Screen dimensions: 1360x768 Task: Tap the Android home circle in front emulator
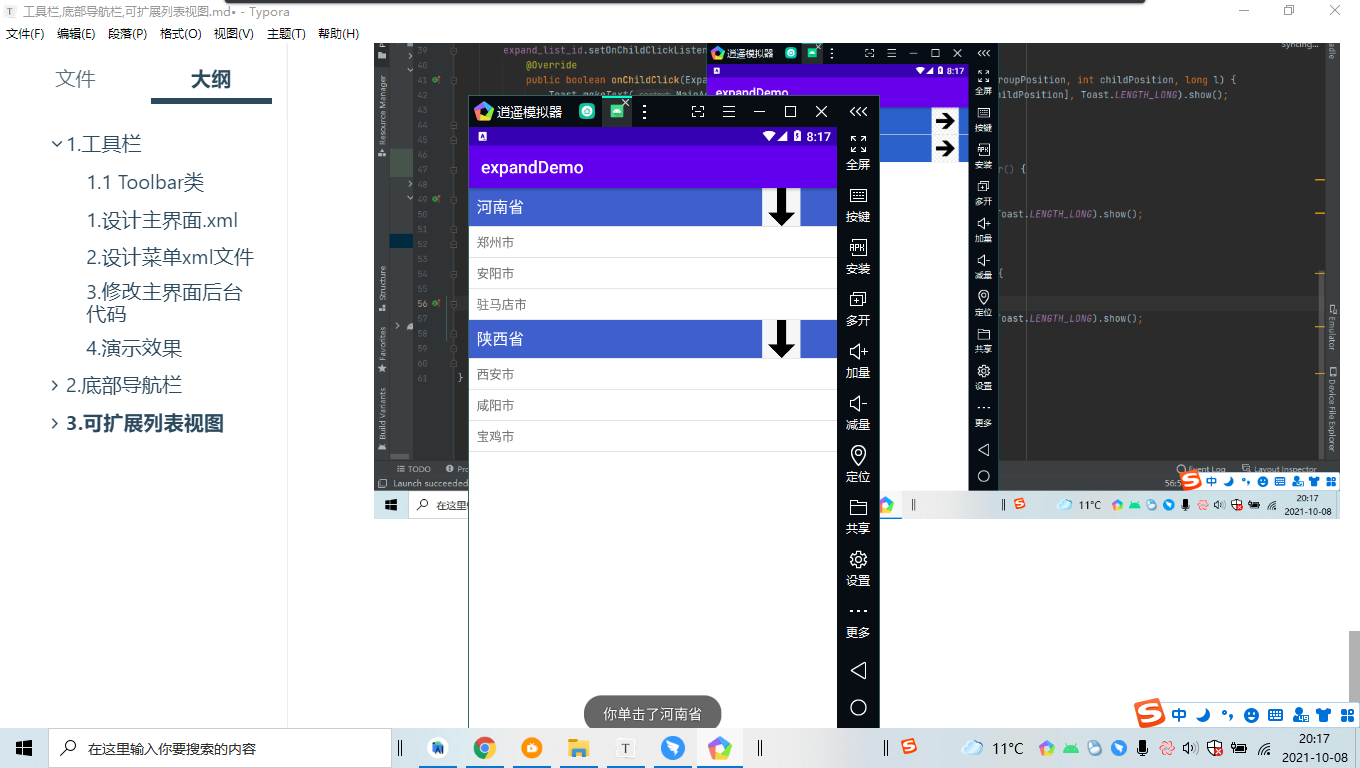[x=858, y=707]
